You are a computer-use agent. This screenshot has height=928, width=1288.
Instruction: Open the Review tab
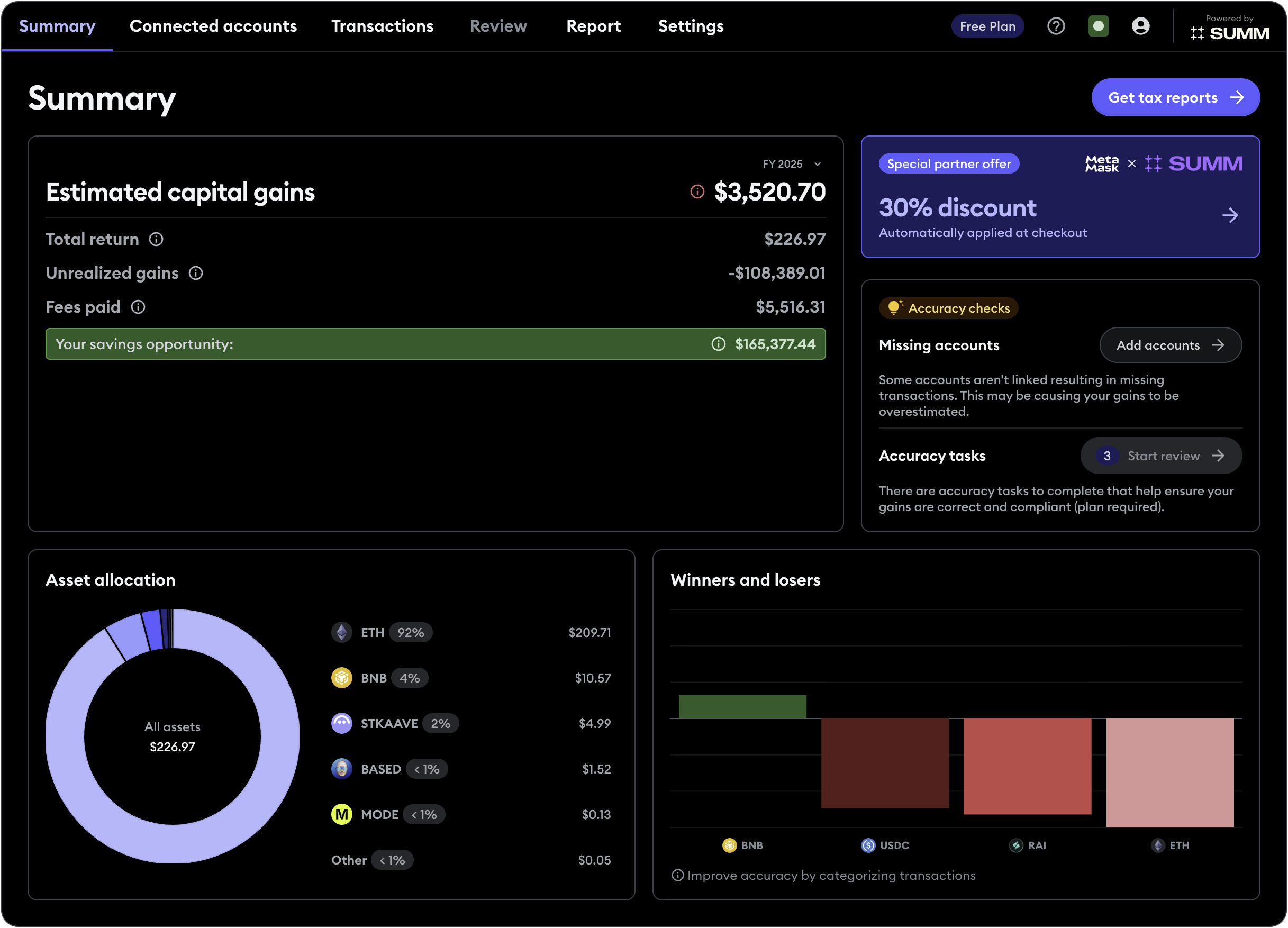pos(498,26)
